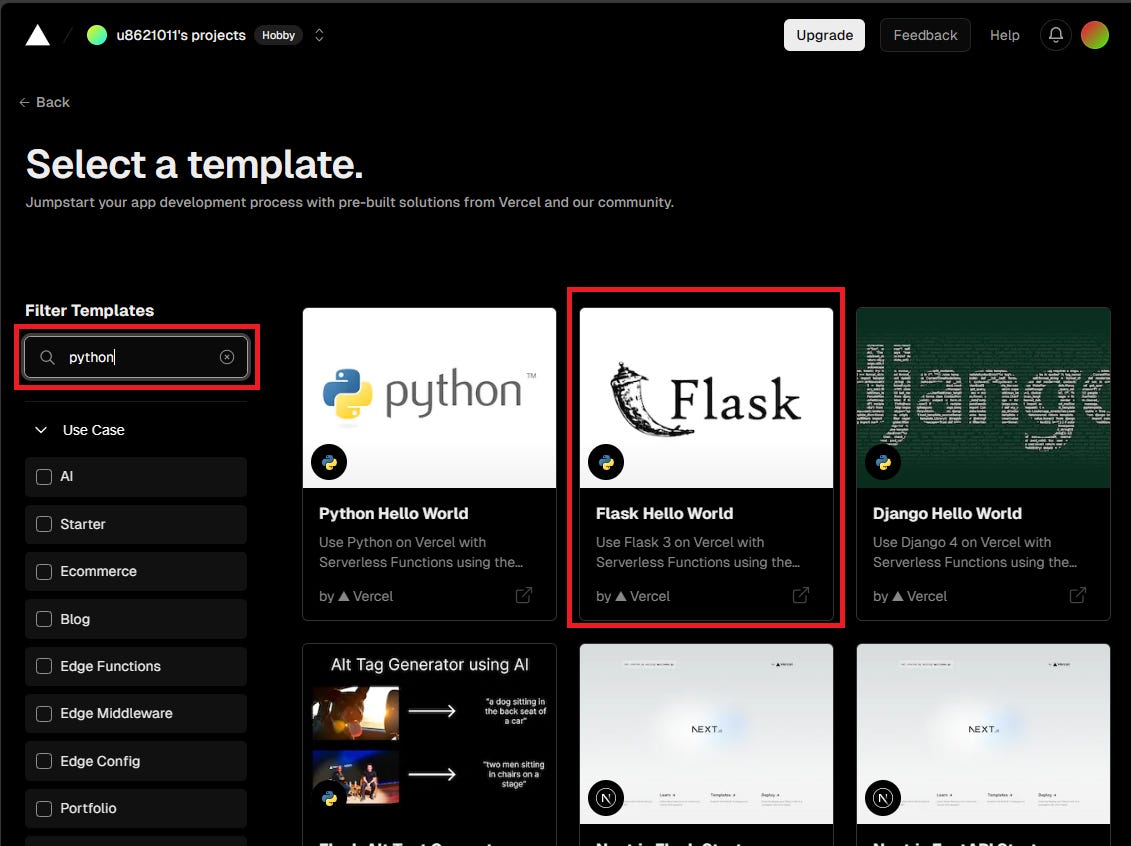This screenshot has height=846, width=1131.
Task: Check the AI use case filter
Action: pos(44,477)
